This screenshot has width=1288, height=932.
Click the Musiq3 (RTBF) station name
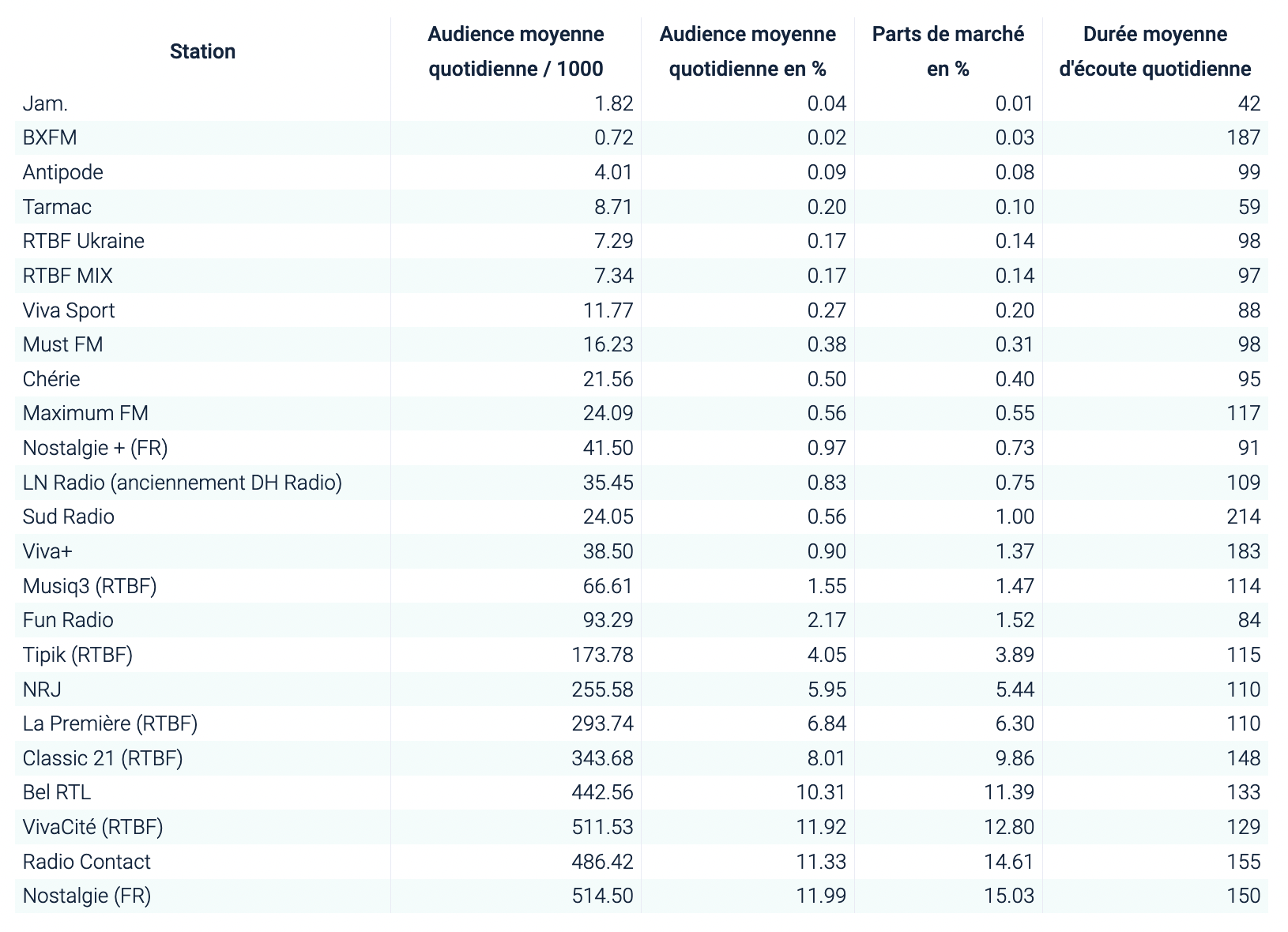[x=89, y=586]
